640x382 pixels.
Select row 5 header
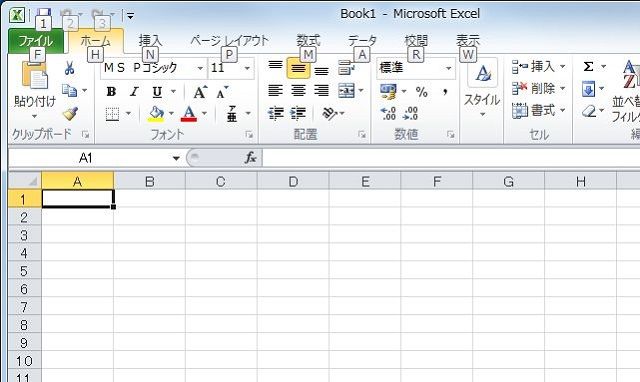click(24, 271)
